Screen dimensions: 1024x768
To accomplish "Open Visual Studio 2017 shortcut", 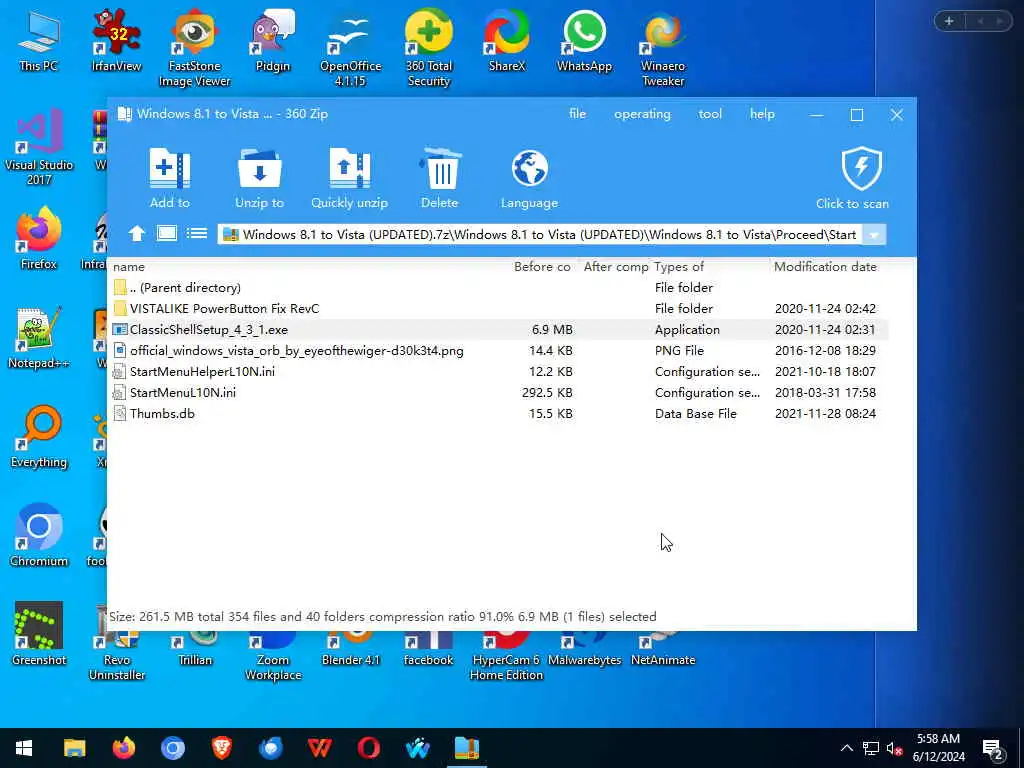I will pyautogui.click(x=39, y=148).
